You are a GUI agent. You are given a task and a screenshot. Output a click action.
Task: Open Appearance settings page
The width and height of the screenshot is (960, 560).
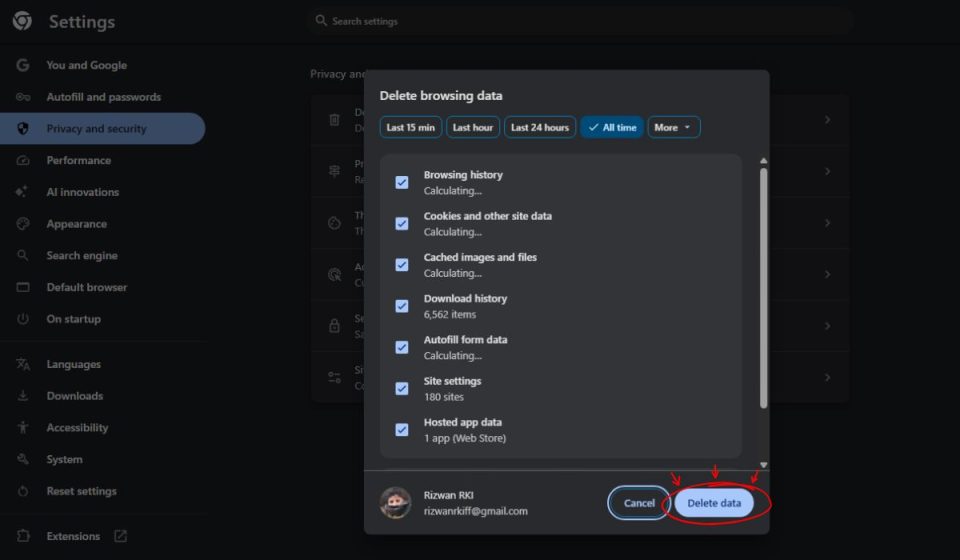tap(77, 224)
